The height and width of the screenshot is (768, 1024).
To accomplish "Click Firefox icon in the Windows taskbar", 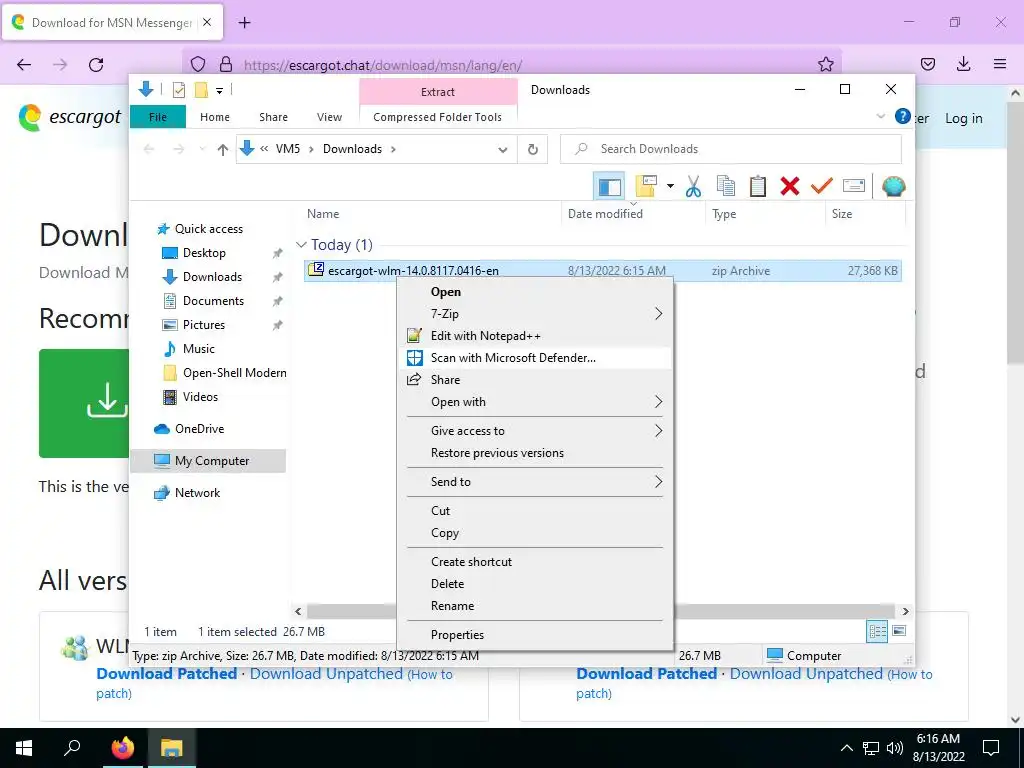I will click(122, 748).
